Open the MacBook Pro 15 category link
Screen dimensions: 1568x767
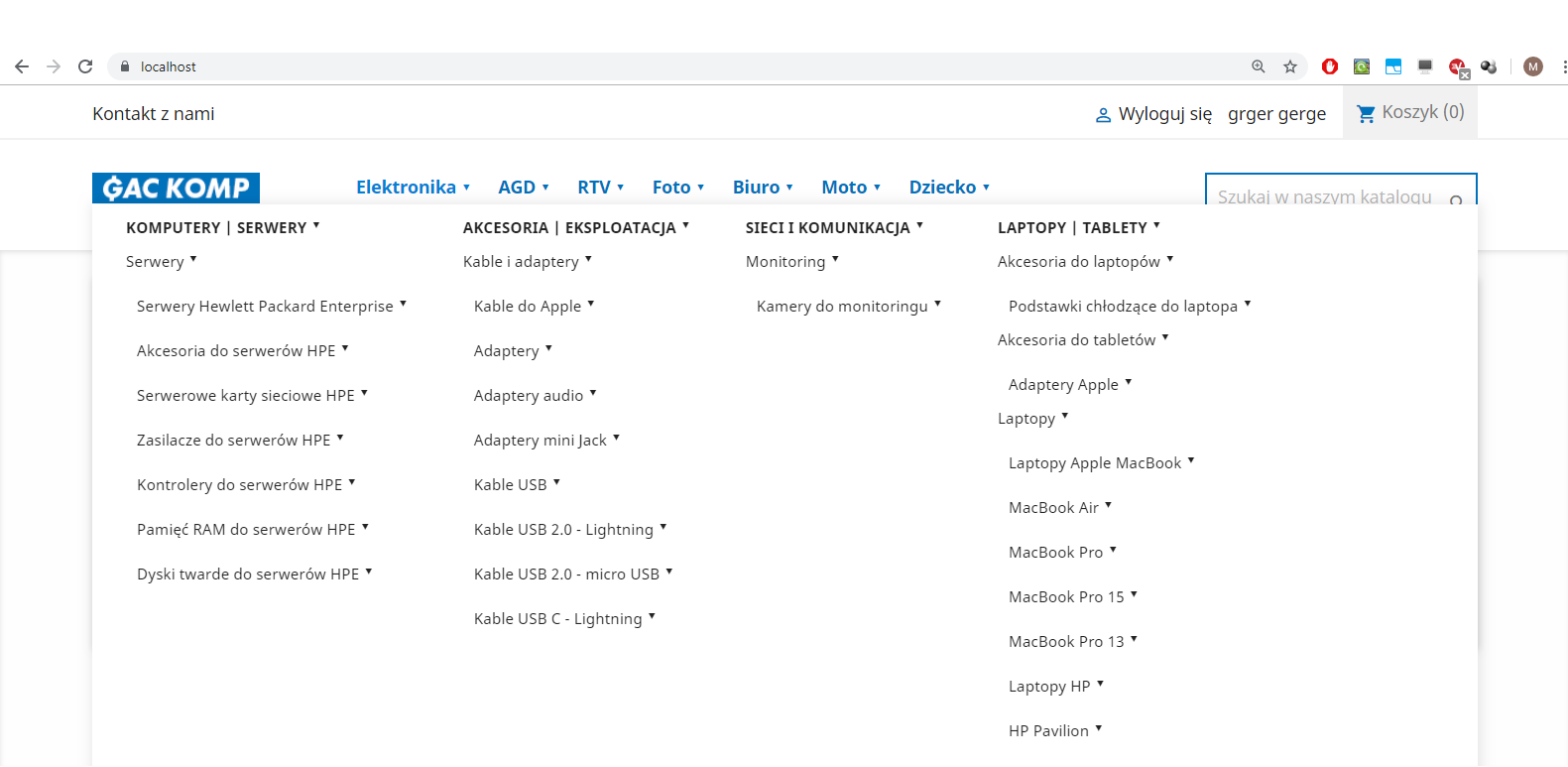(1066, 596)
